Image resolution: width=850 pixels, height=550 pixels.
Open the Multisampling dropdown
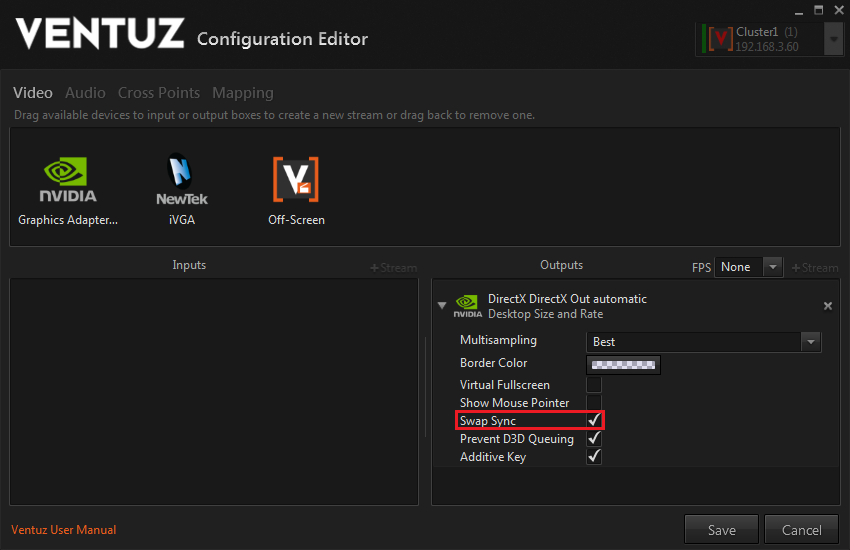click(x=810, y=342)
